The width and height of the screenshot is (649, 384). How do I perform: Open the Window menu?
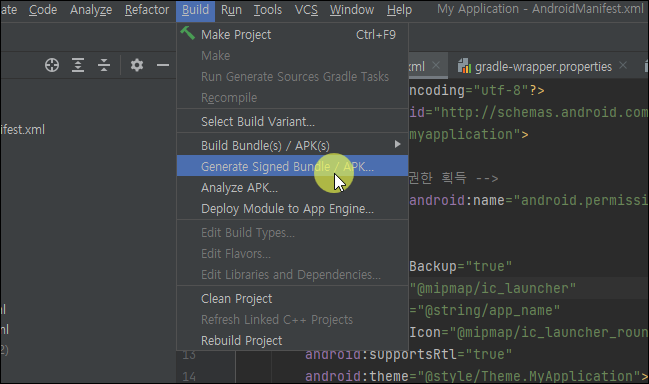tap(352, 10)
